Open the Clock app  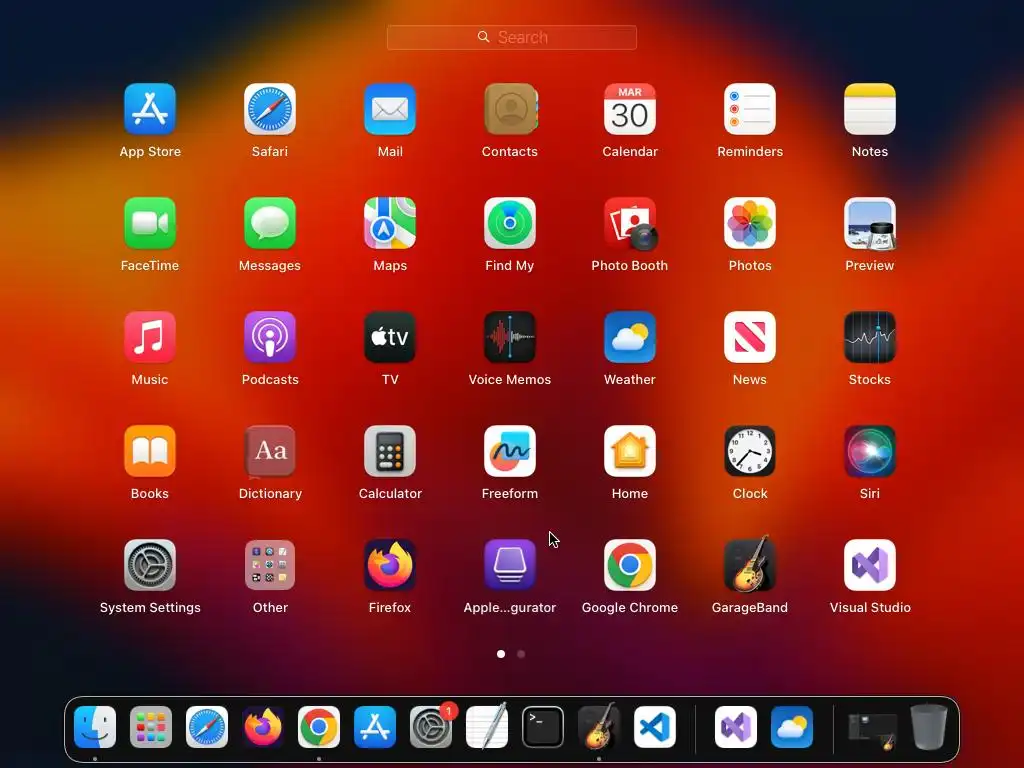(x=750, y=451)
